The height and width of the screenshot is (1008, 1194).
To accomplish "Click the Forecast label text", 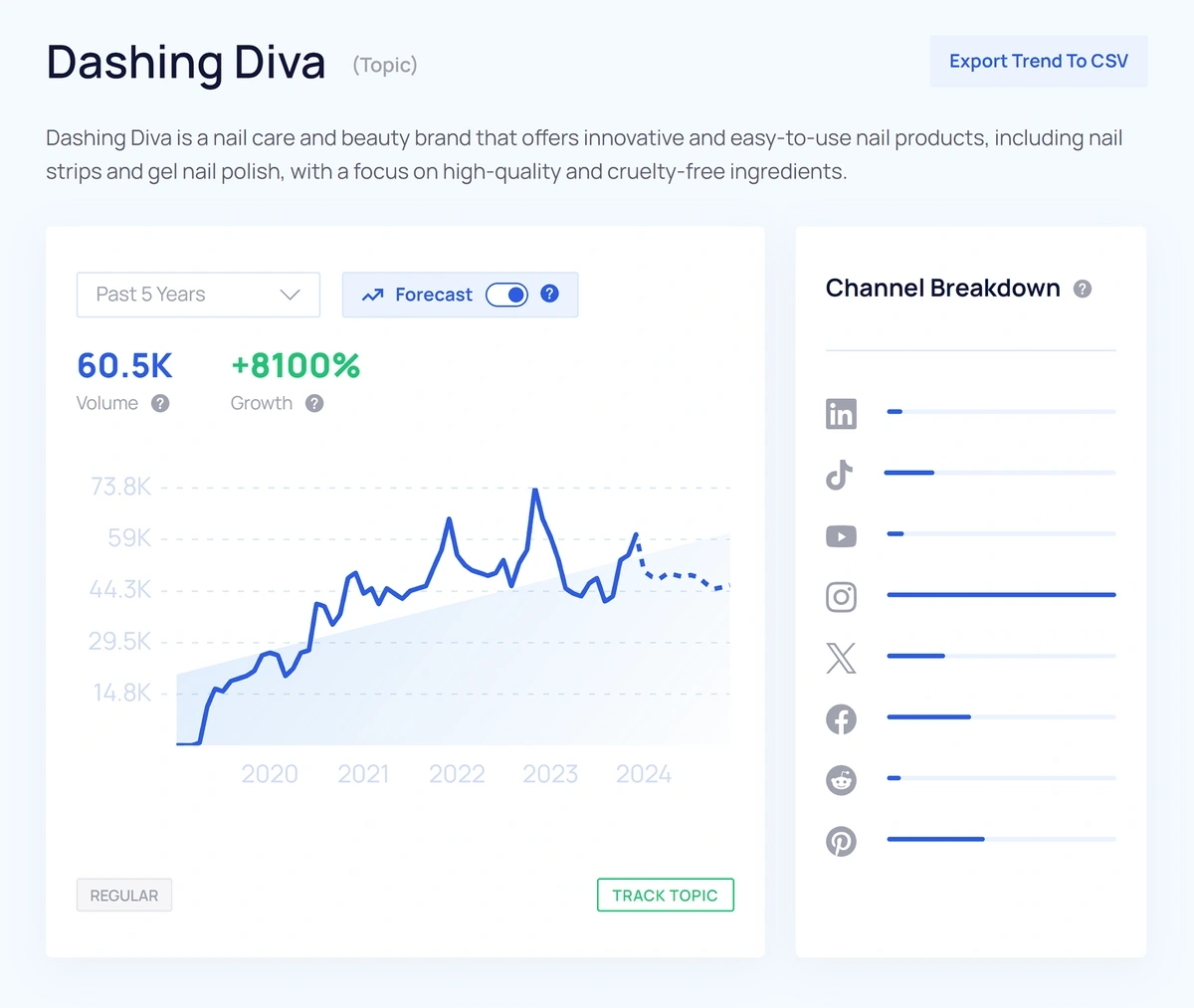I will pos(434,295).
